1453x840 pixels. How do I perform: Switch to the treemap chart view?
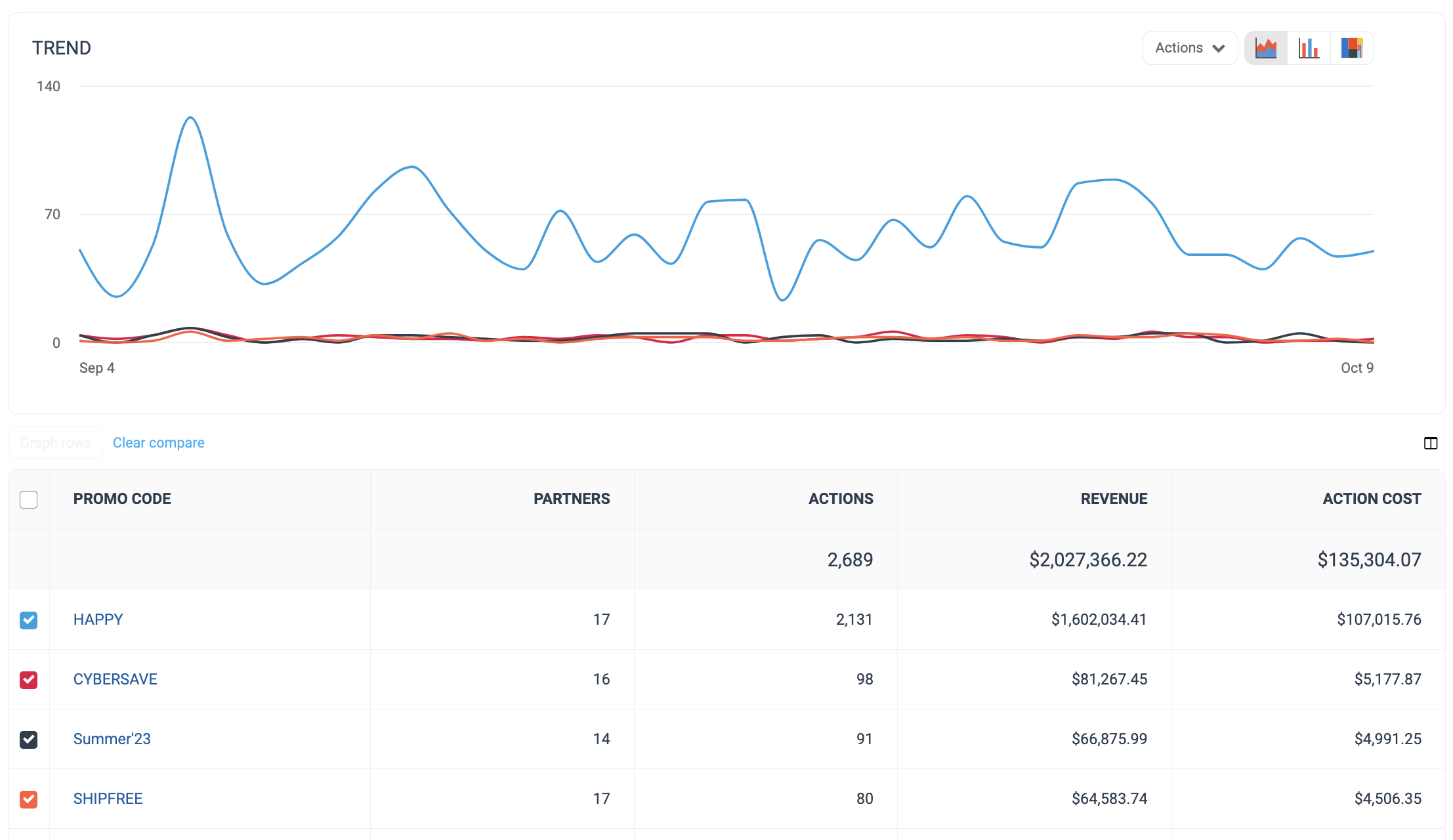(1352, 48)
